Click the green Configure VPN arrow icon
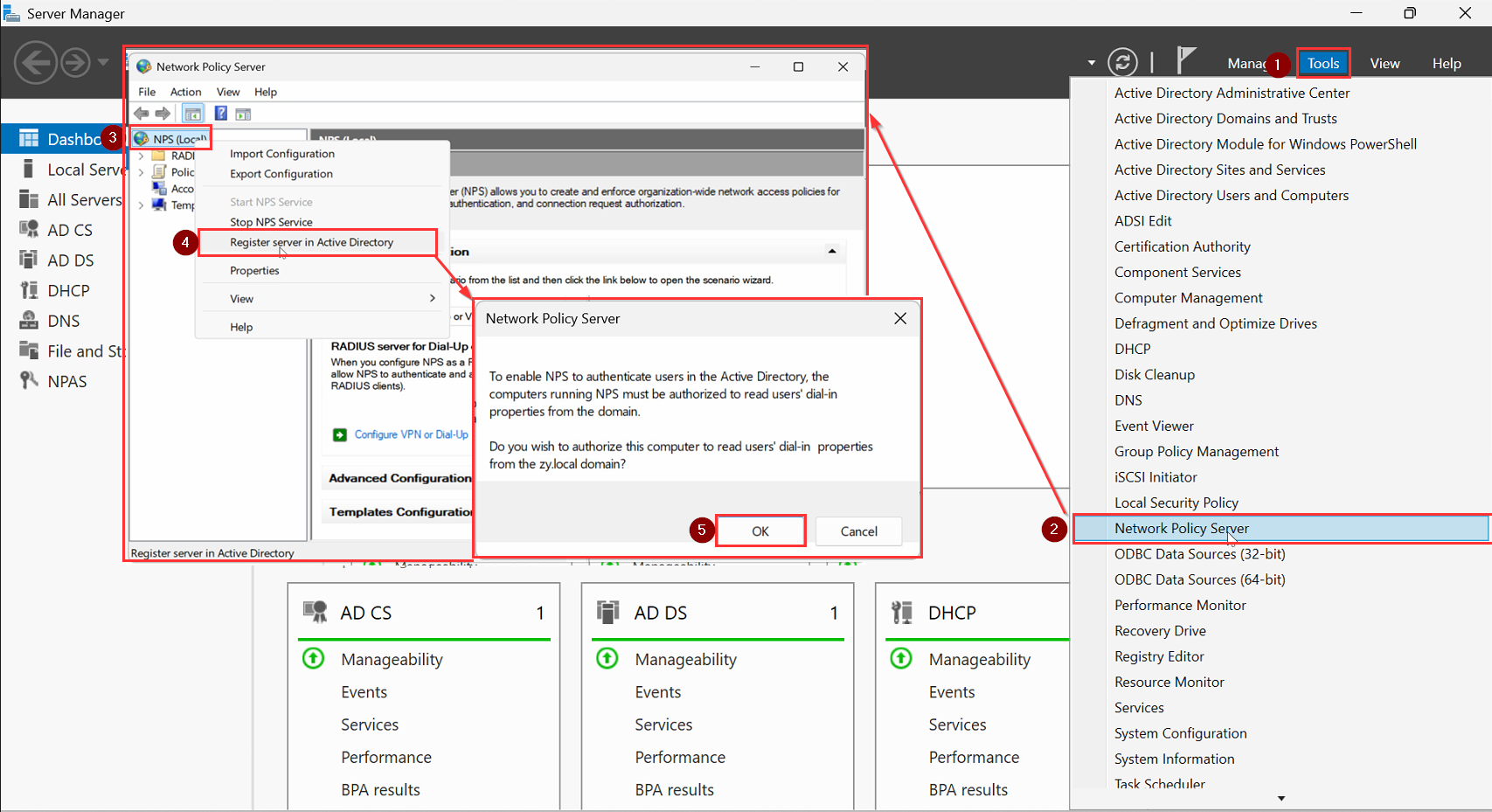This screenshot has height=812, width=1492. tap(340, 435)
